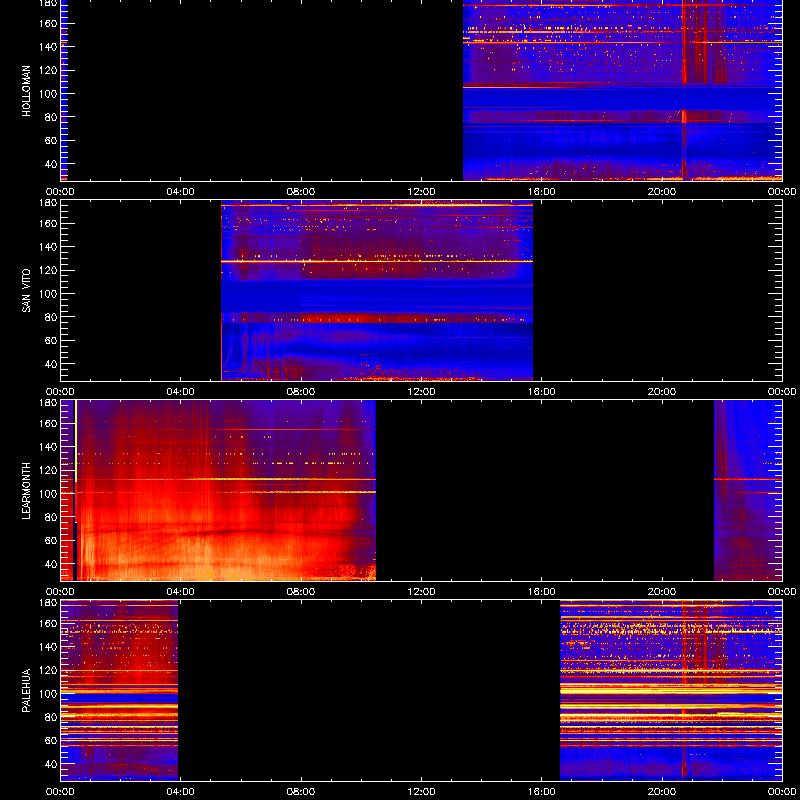The image size is (800, 800).
Task: Choose 12:00 label under Palehua panel
Action: (x=421, y=792)
